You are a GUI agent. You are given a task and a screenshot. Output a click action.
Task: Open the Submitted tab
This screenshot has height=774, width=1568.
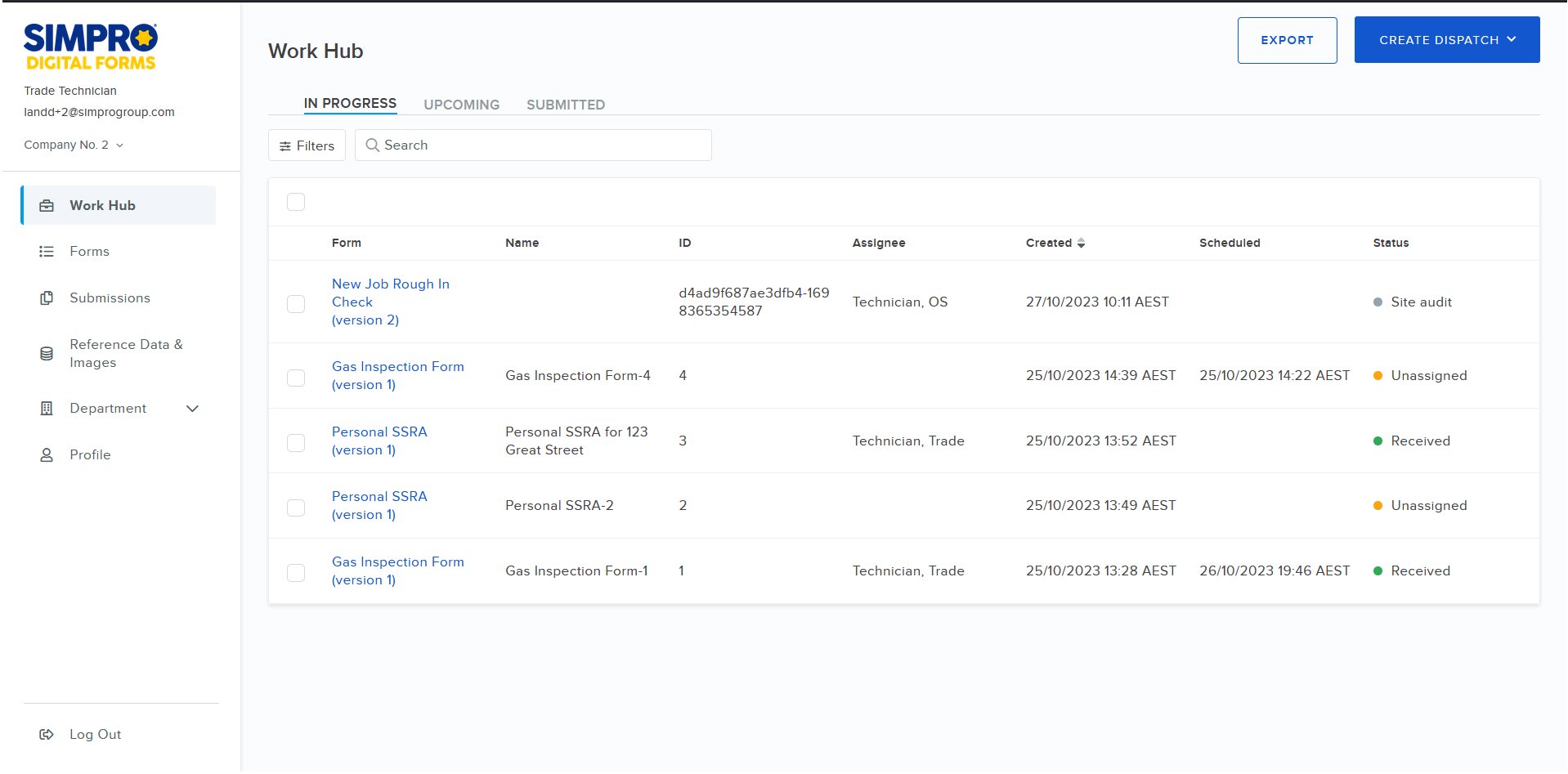point(565,104)
